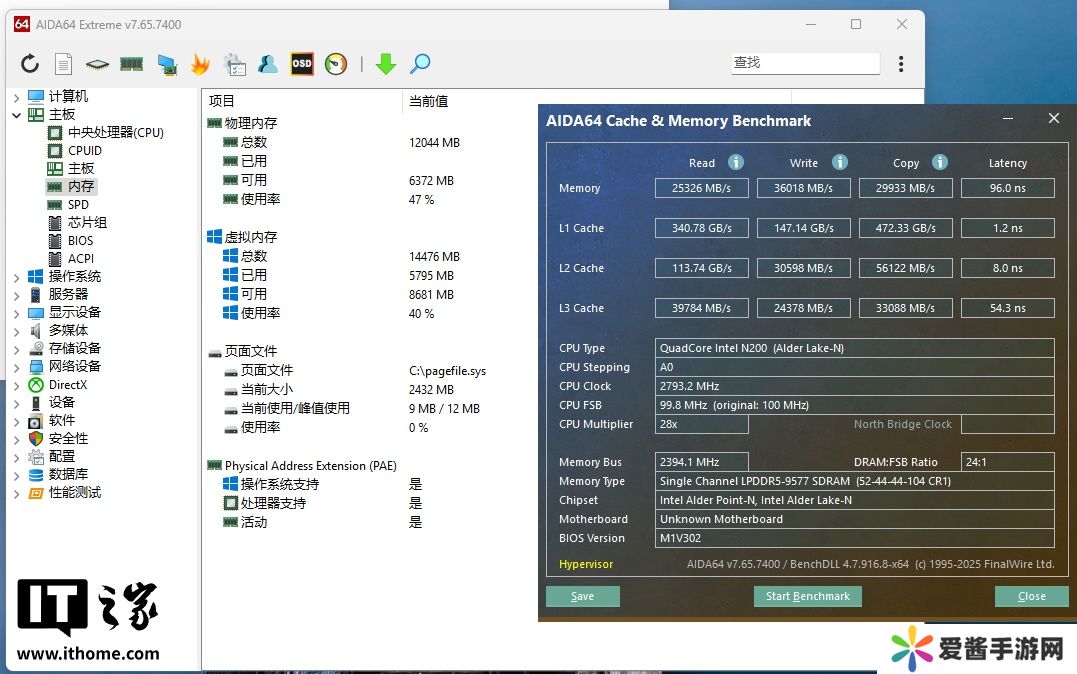Viewport: 1077px width, 674px height.
Task: Click the info icon beside Copy
Action: point(940,162)
